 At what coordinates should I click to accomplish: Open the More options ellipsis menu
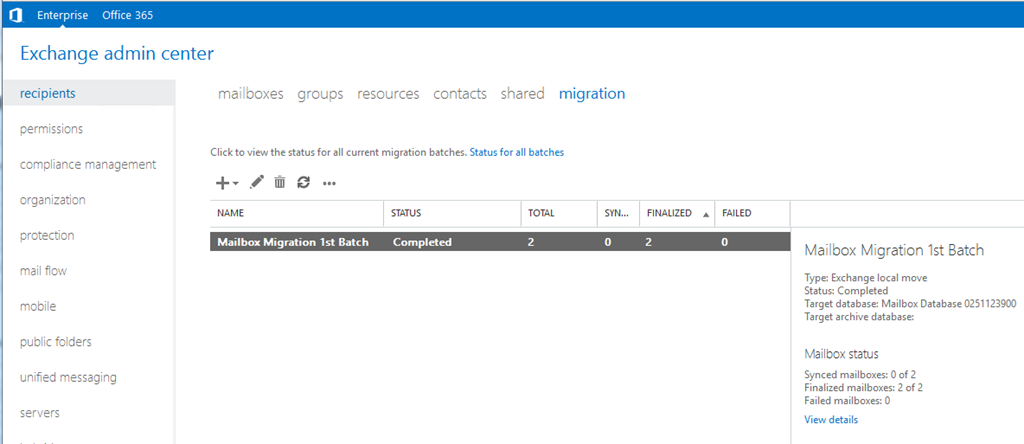point(329,184)
